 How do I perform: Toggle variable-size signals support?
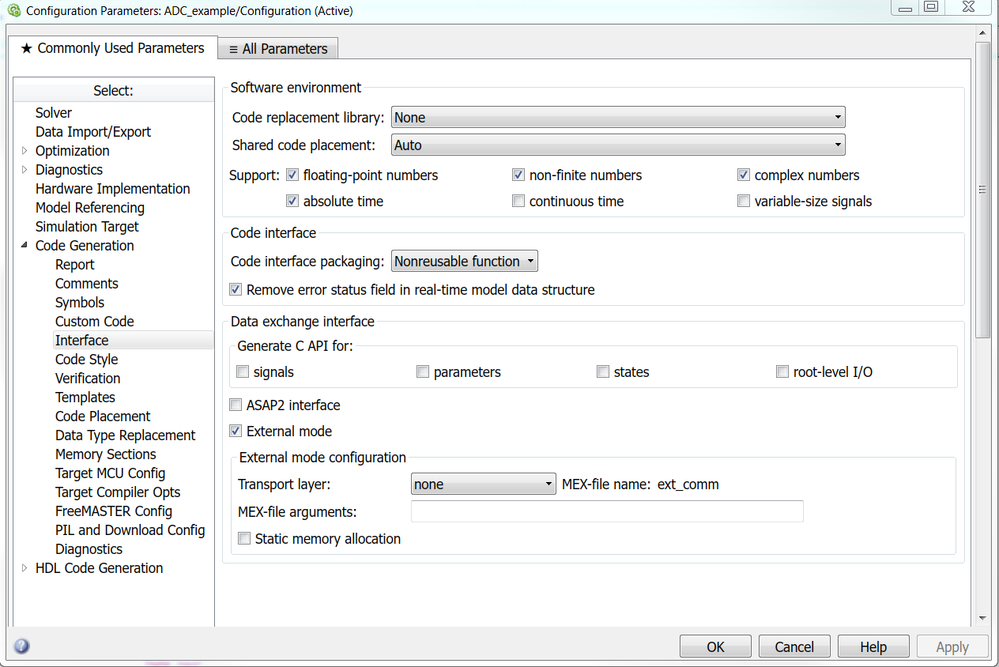coord(743,201)
